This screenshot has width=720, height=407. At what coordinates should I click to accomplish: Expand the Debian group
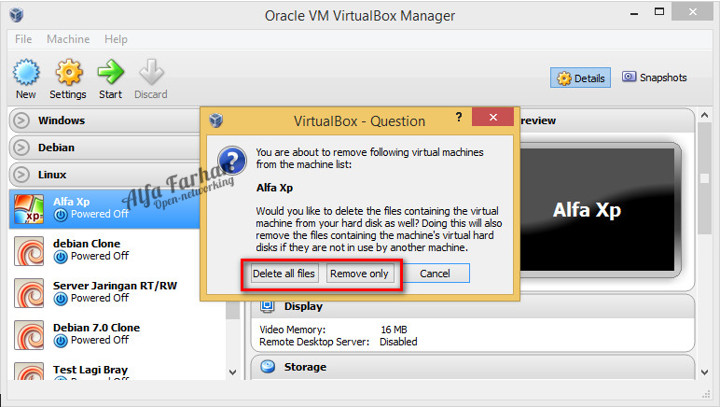click(21, 147)
